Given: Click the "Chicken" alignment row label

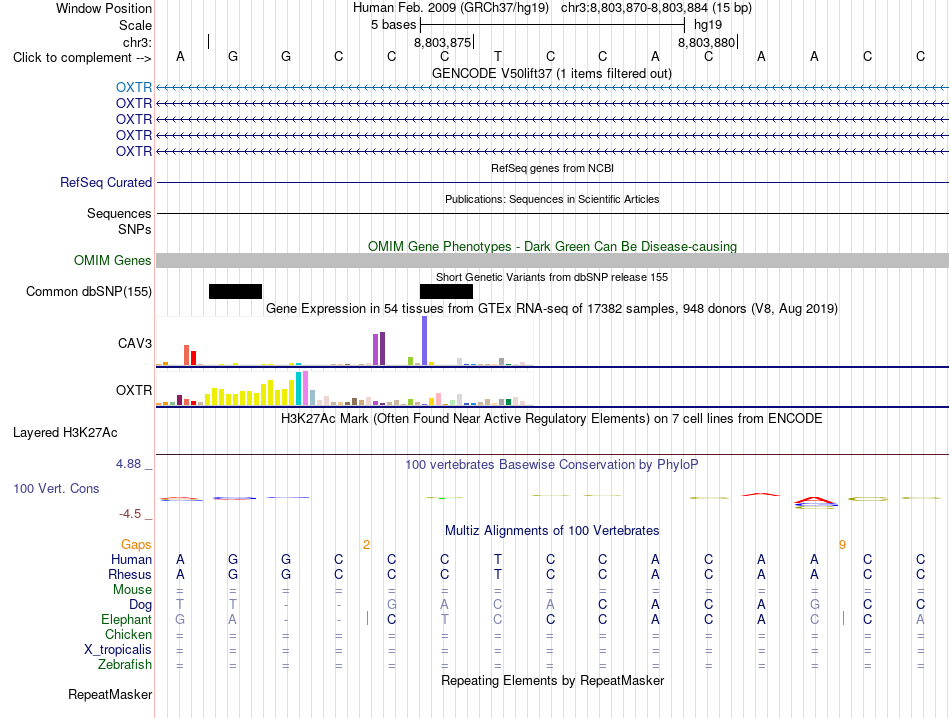Looking at the screenshot, I should pos(128,634).
